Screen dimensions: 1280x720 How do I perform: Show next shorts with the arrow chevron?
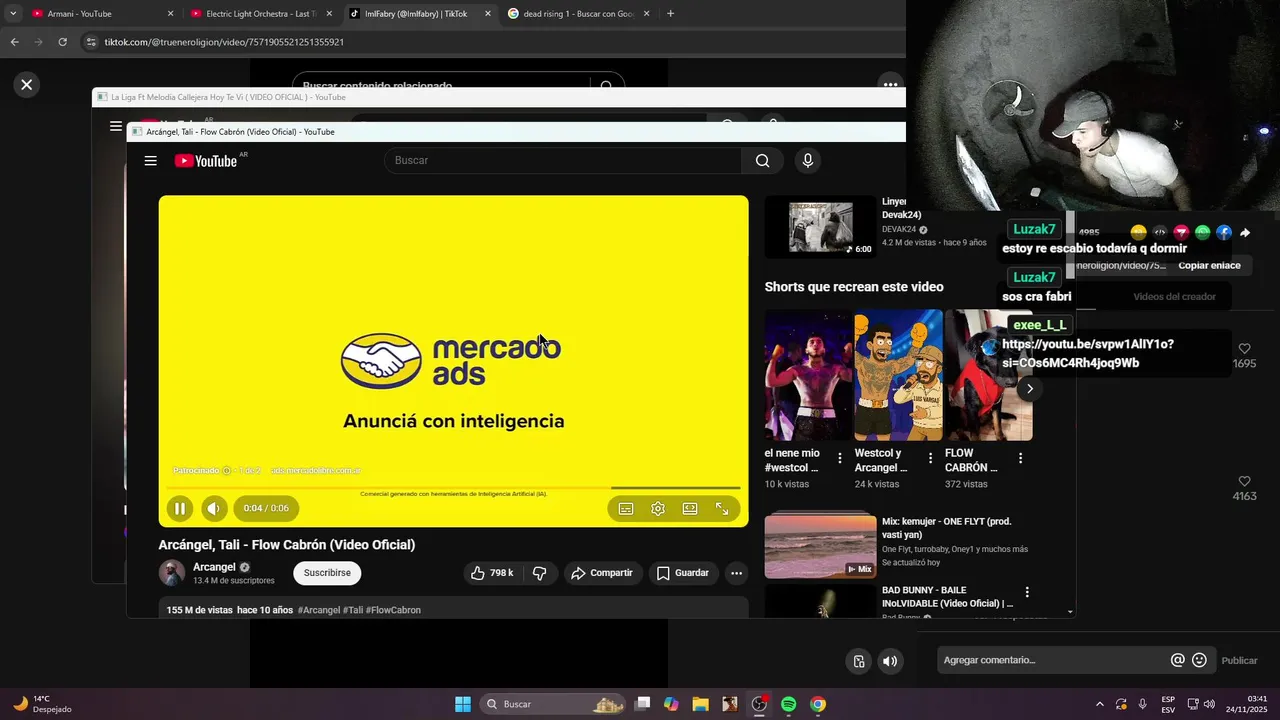click(1029, 389)
